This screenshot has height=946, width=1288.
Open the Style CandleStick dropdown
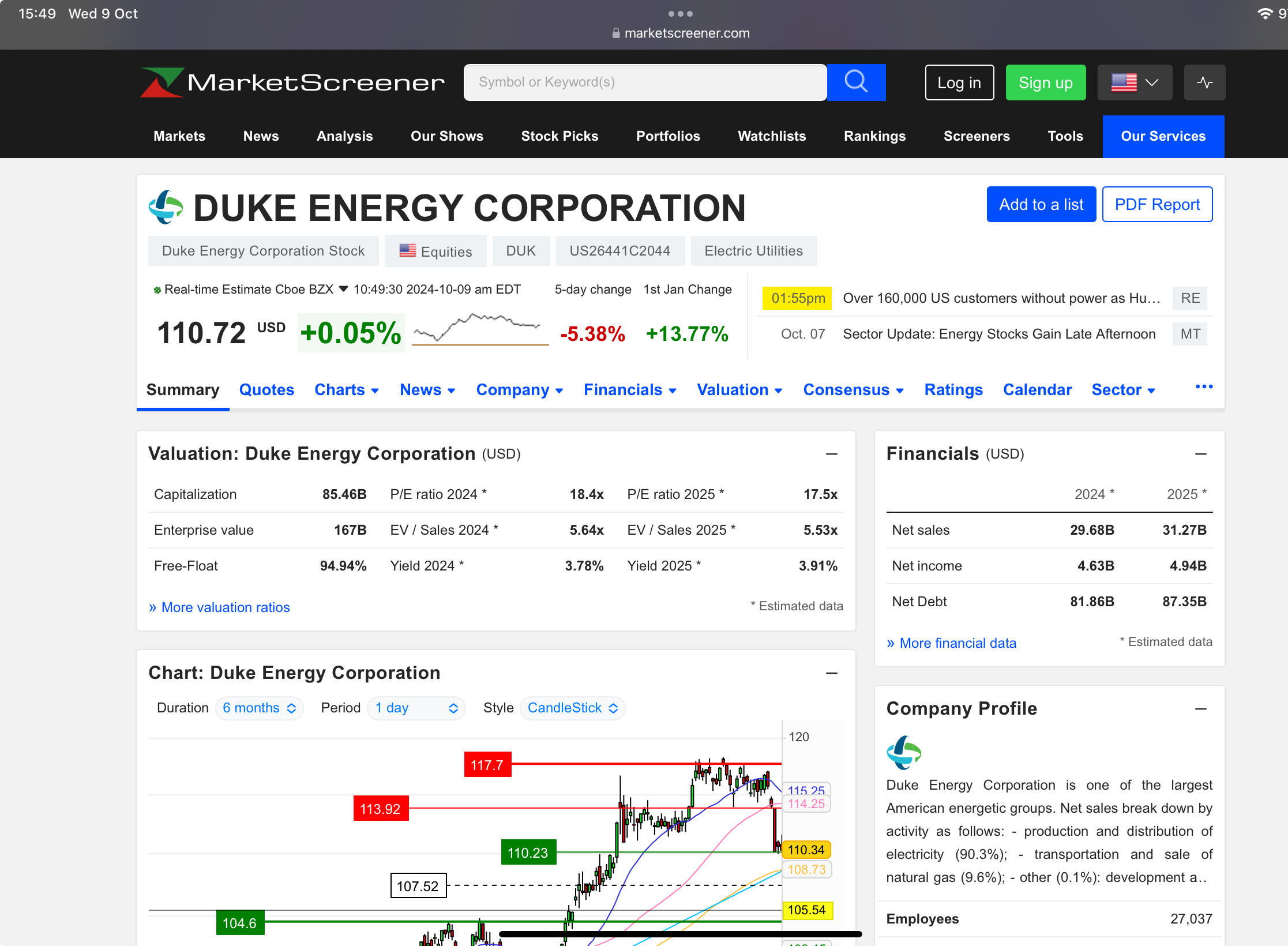[x=572, y=708]
